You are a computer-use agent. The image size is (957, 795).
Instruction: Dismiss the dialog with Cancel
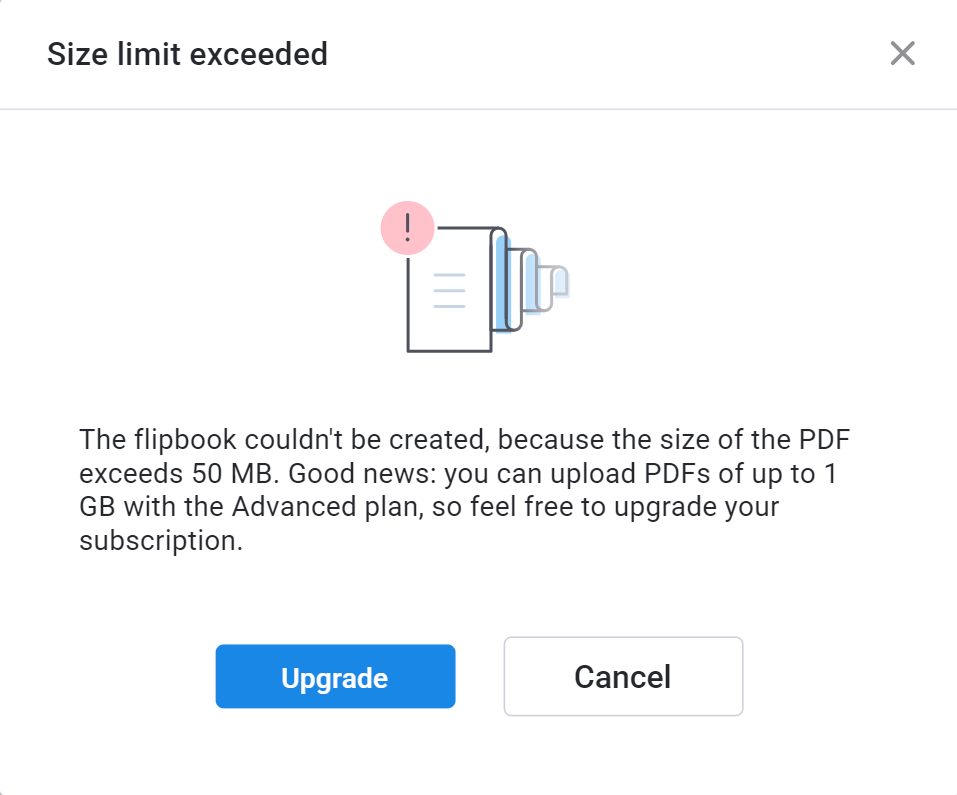click(623, 676)
